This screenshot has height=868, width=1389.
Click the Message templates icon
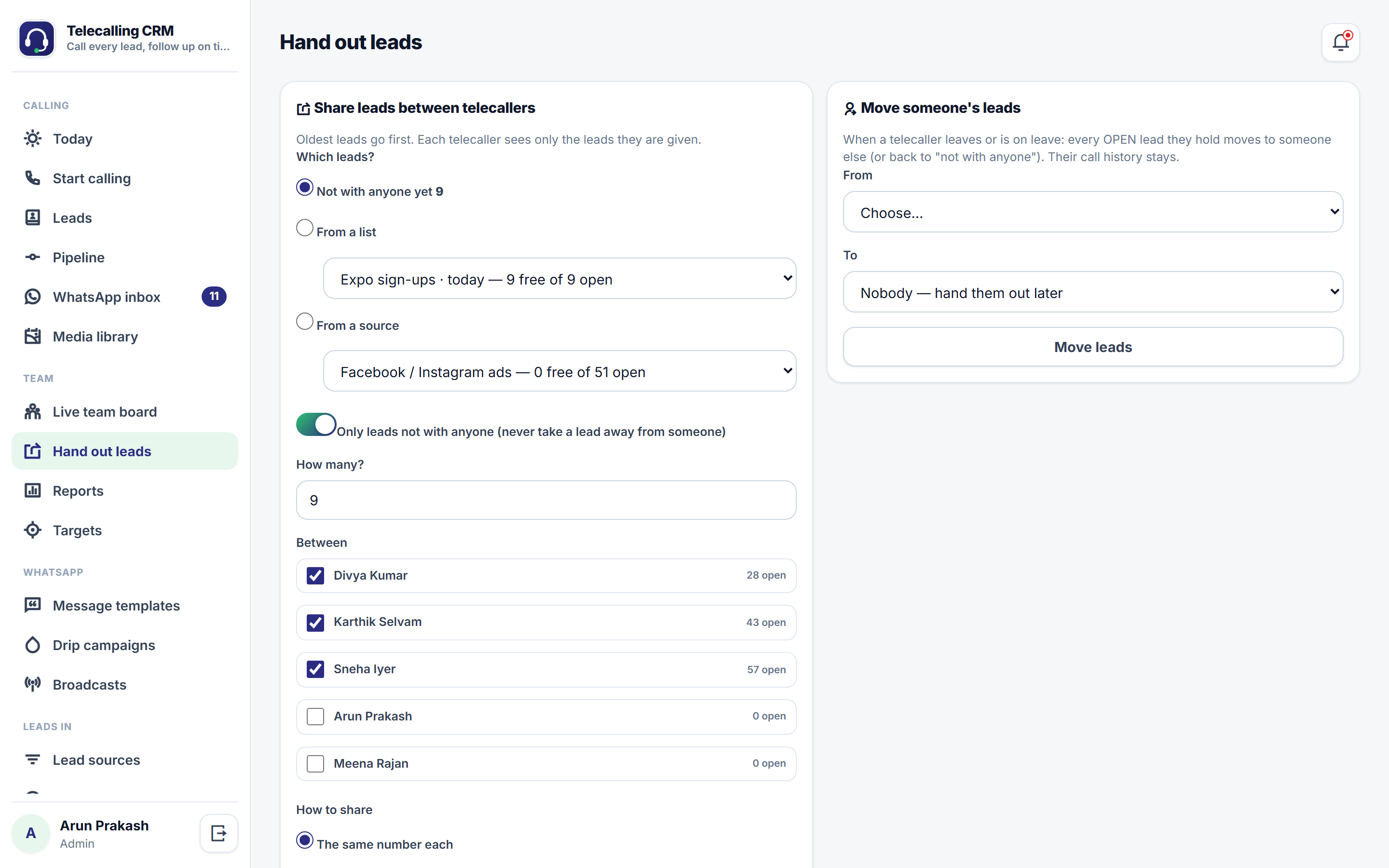(x=33, y=606)
